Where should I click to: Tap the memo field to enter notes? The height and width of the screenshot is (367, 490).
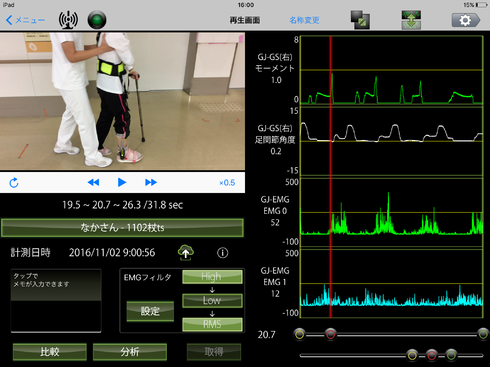pyautogui.click(x=56, y=301)
